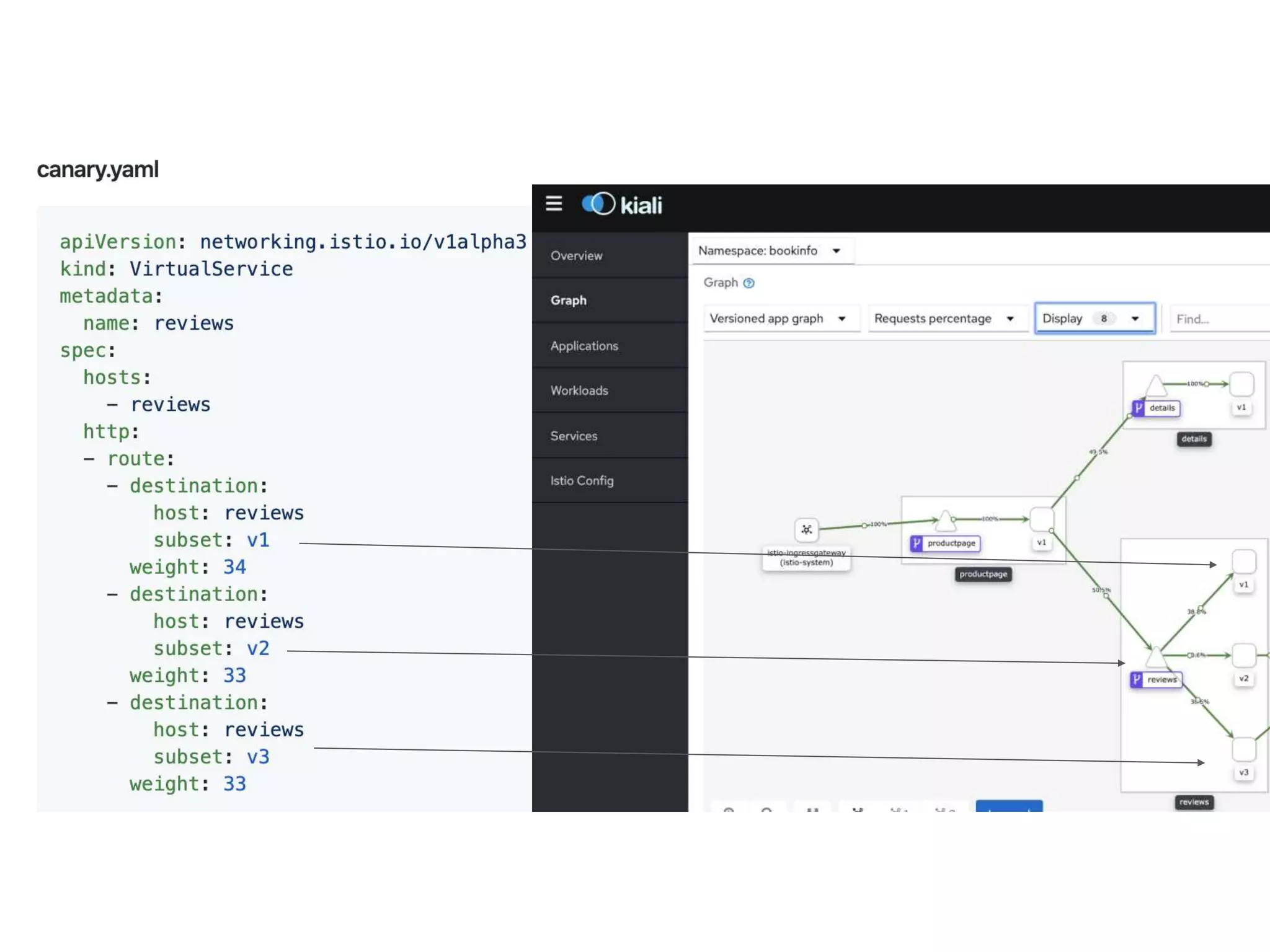Click the Graph help question icon
Viewport: 1270px width, 952px height.
tap(748, 283)
